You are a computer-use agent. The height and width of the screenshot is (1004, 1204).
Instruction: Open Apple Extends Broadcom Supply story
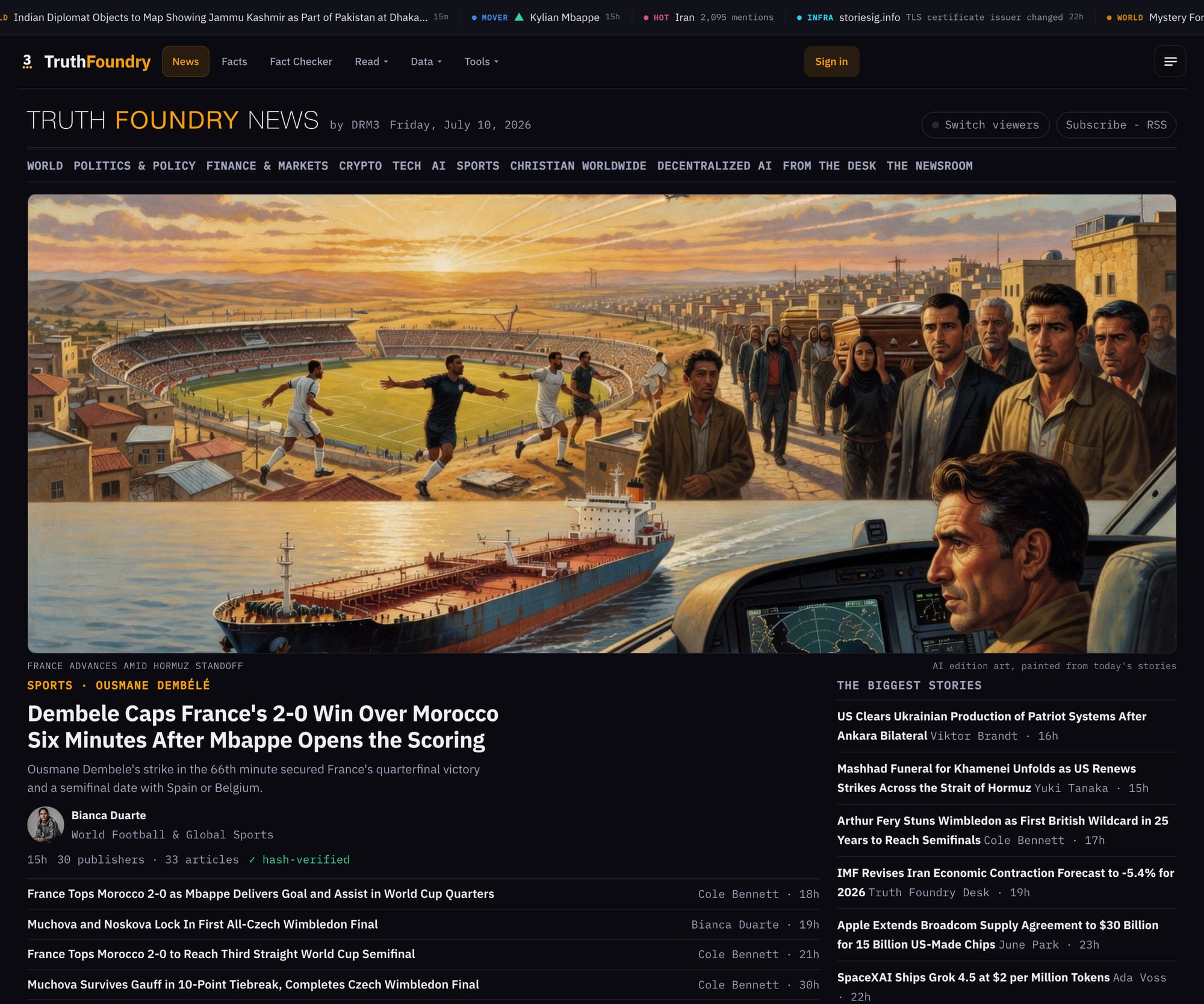coord(998,934)
